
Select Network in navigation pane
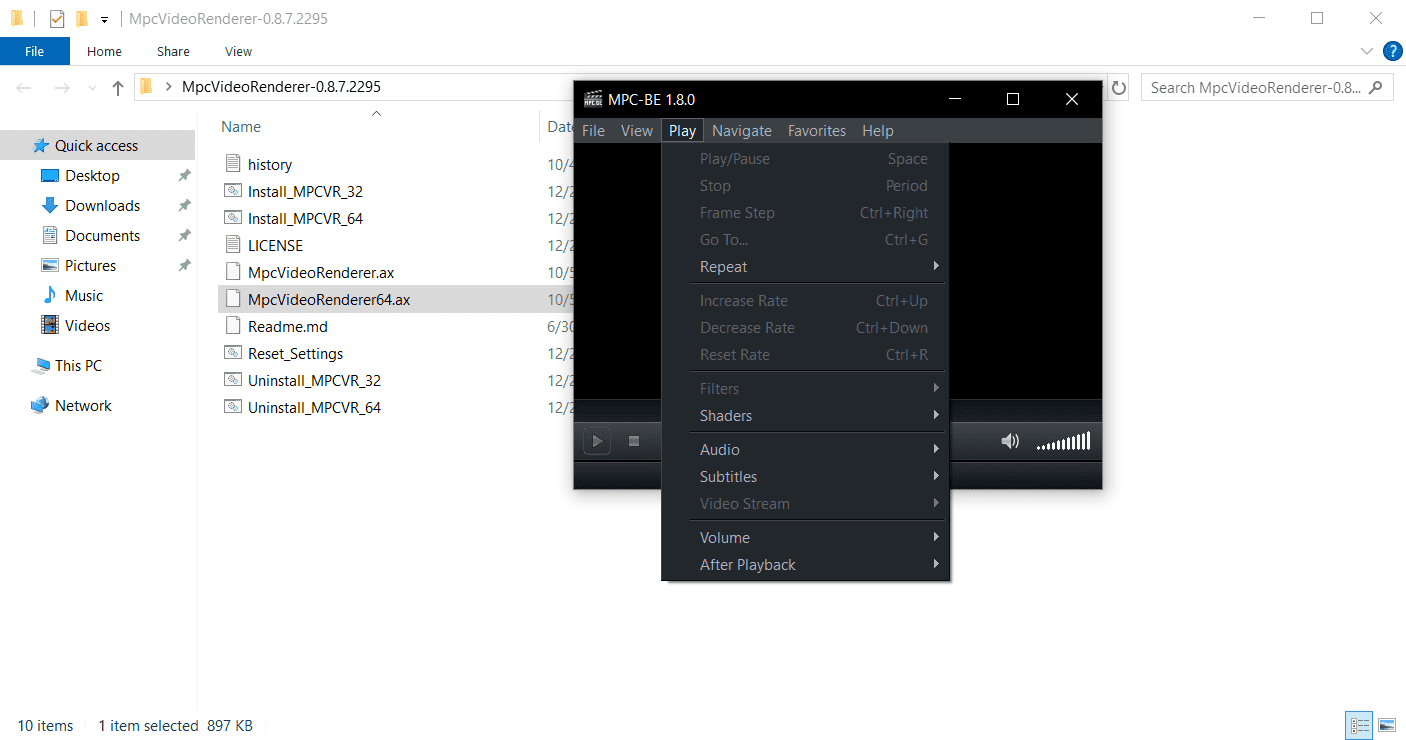83,406
